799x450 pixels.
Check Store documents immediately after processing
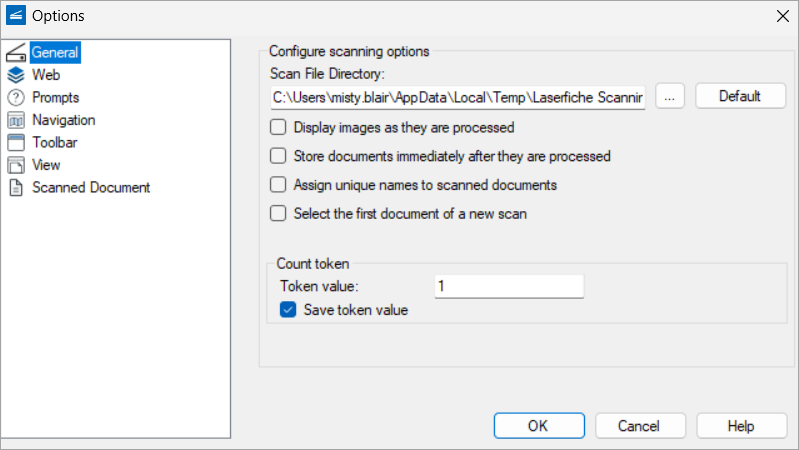point(278,155)
